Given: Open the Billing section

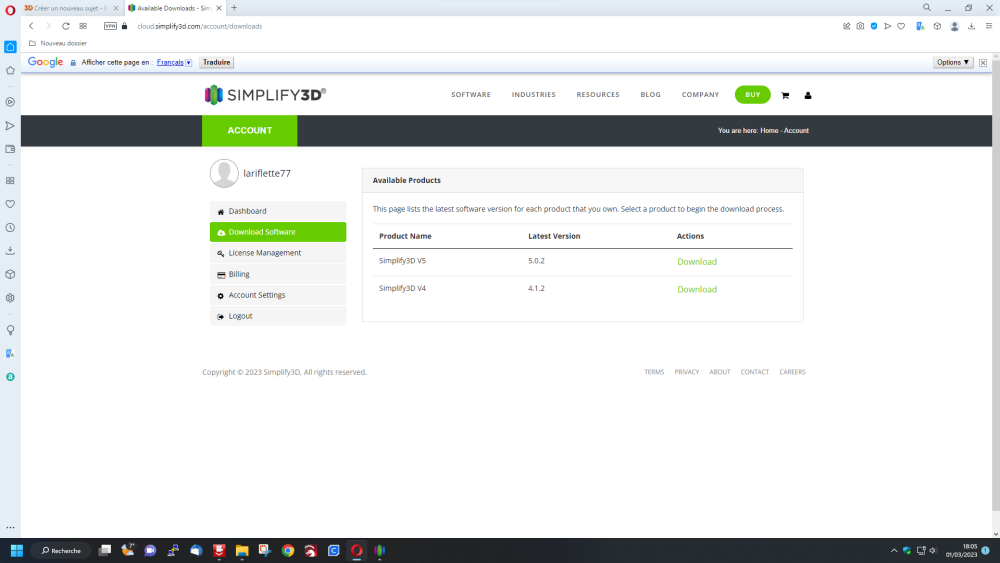Looking at the screenshot, I should pos(278,274).
